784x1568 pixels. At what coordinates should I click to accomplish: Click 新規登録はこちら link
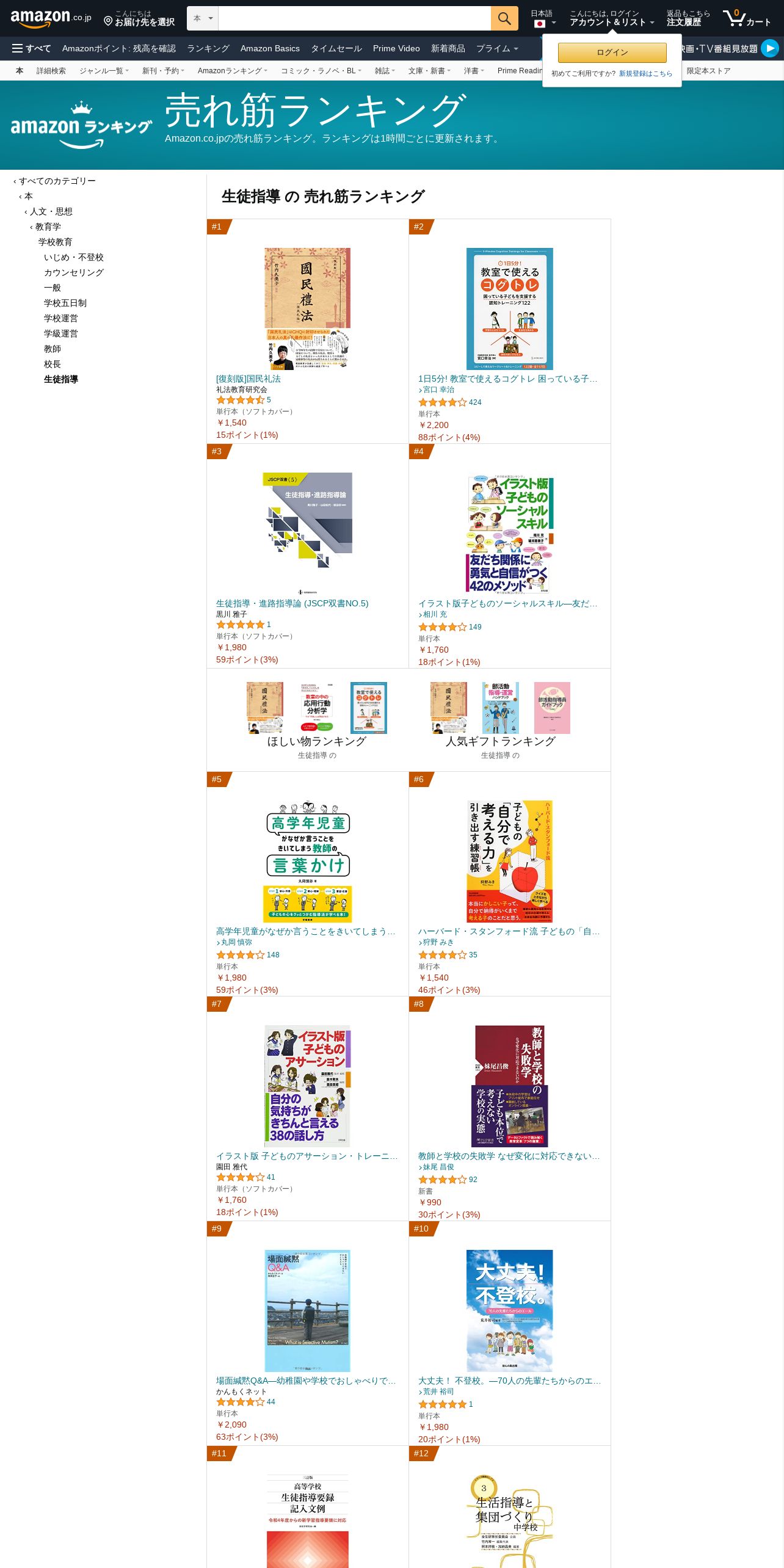(645, 73)
